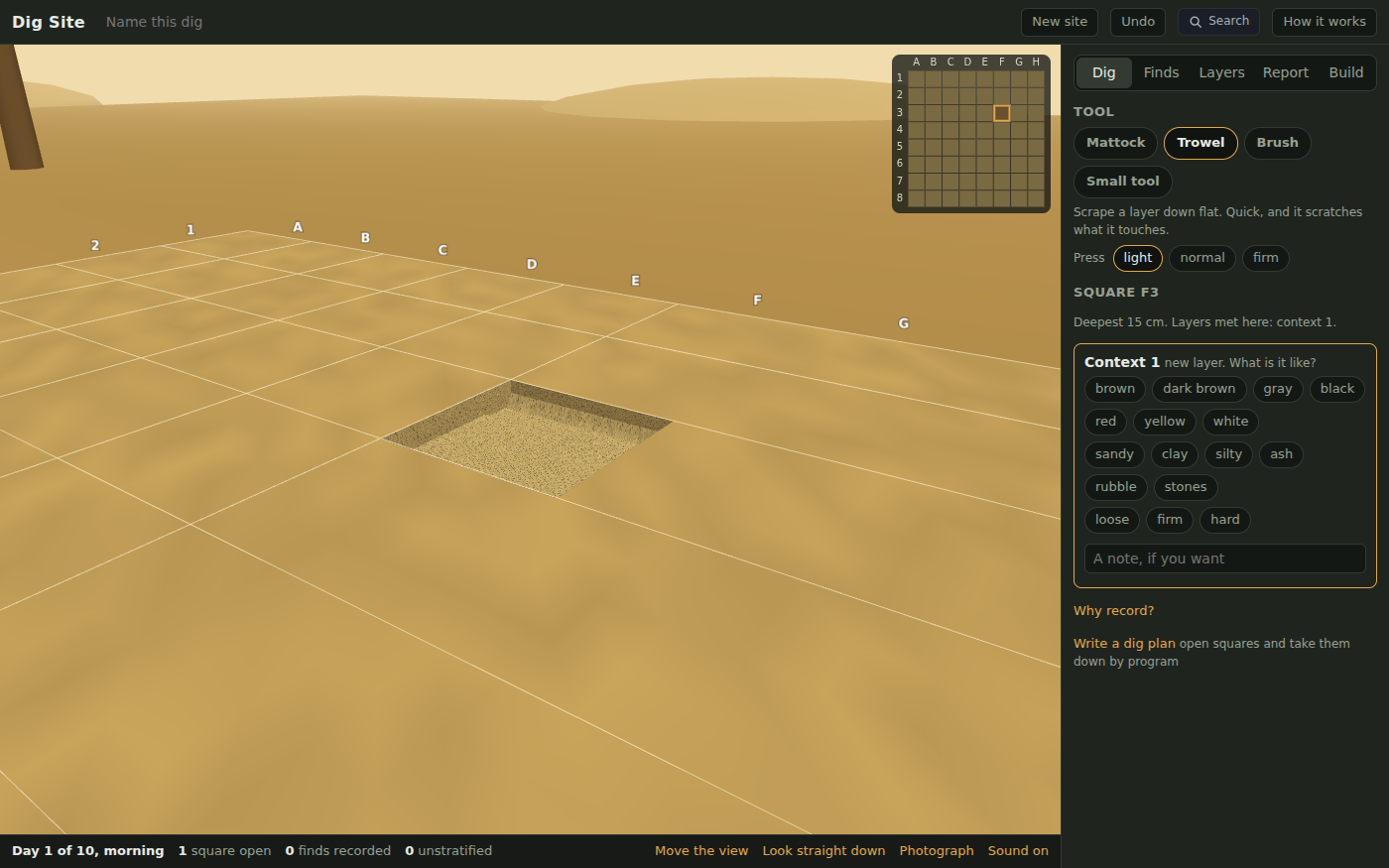Mark the layer as rubble
Image resolution: width=1389 pixels, height=868 pixels.
pyautogui.click(x=1115, y=487)
